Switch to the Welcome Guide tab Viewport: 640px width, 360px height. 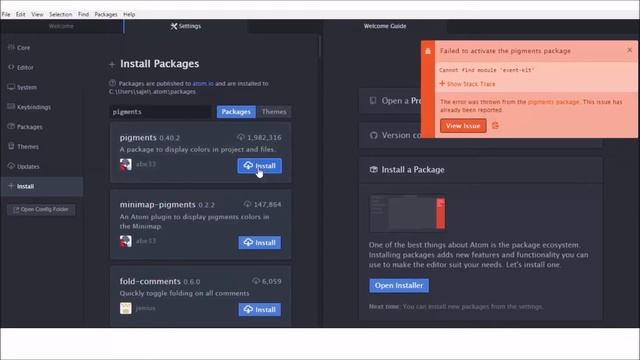point(385,26)
